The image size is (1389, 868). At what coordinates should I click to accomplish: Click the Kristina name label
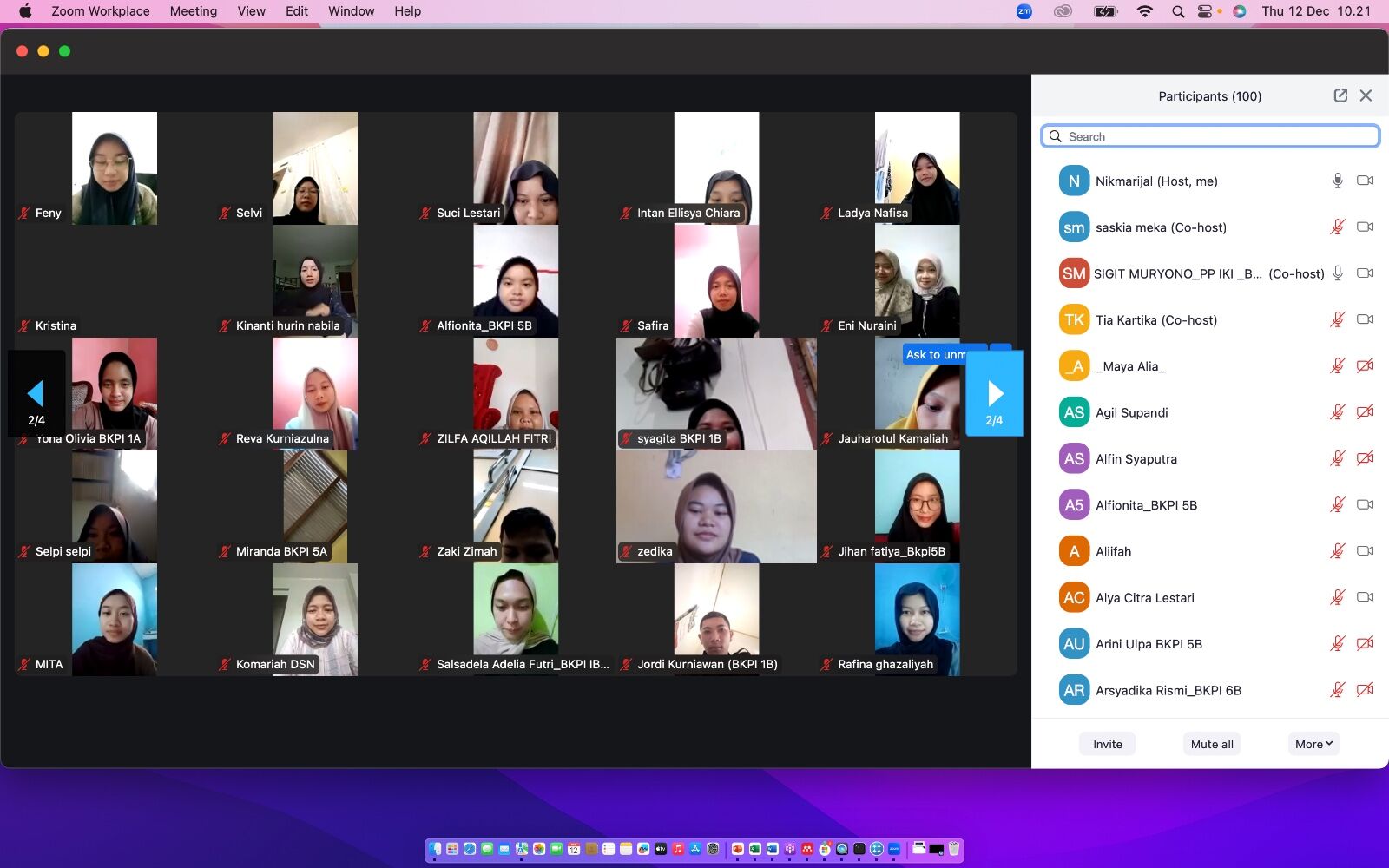[56, 325]
